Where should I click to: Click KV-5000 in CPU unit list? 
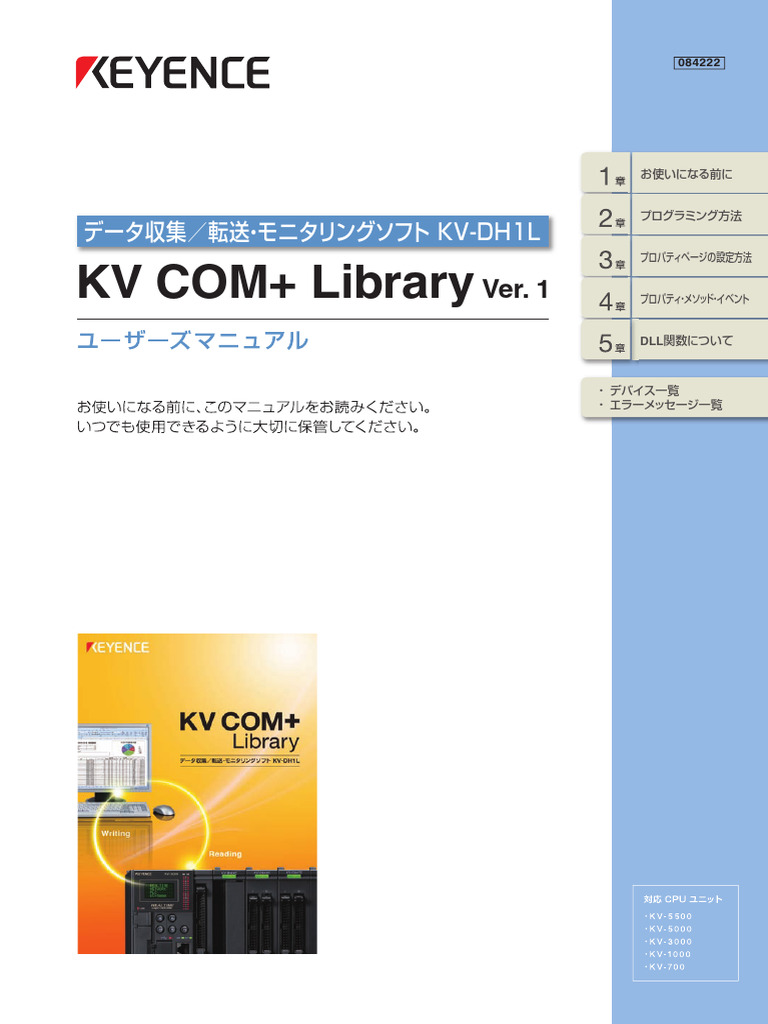tap(668, 929)
